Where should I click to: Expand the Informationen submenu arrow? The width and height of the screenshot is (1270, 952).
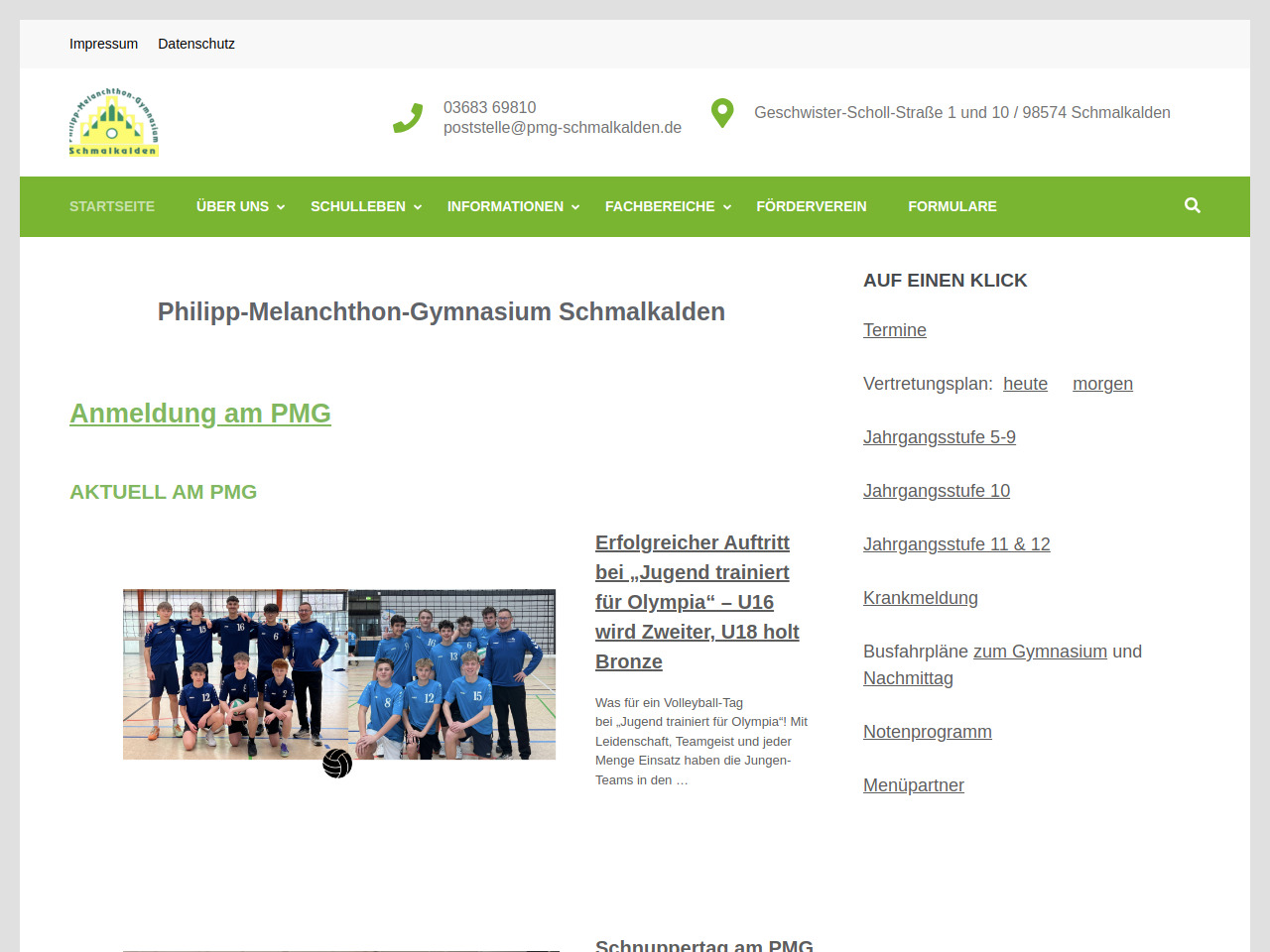pos(575,207)
